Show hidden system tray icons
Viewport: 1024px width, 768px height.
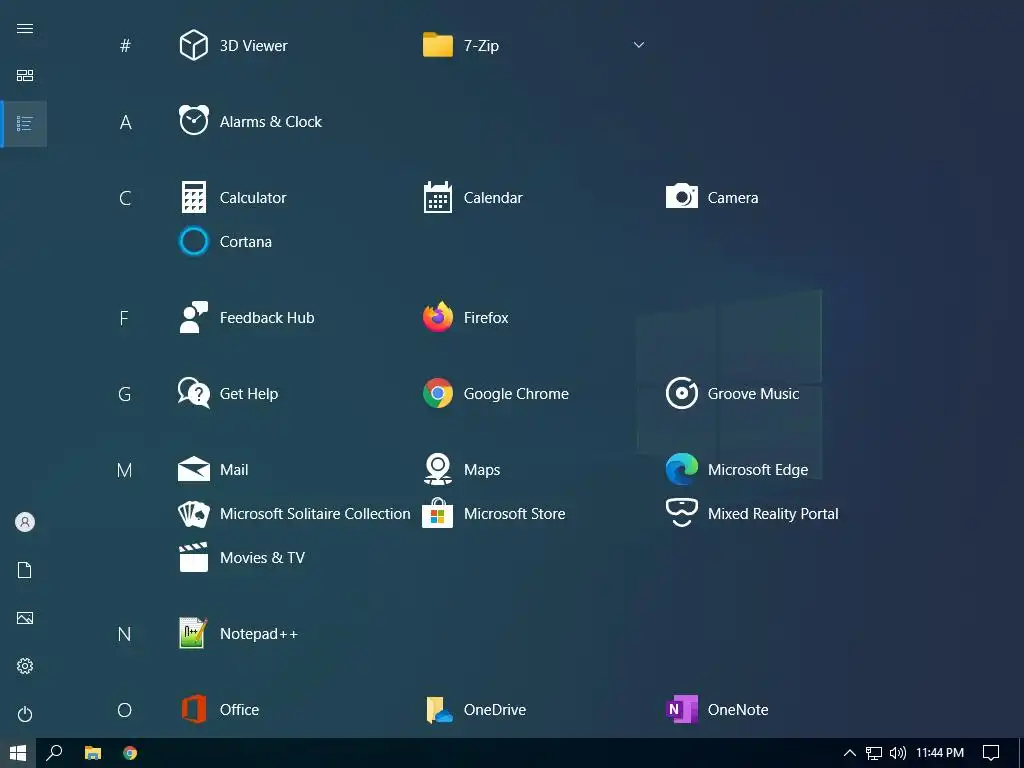click(850, 753)
